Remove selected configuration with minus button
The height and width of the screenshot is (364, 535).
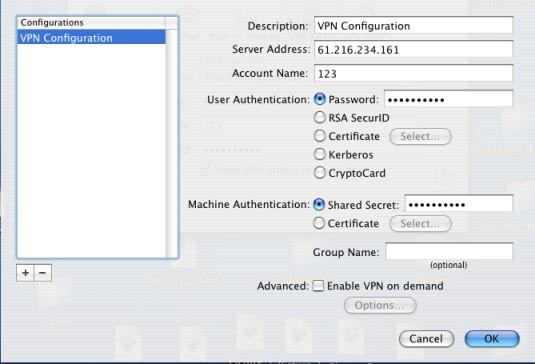tap(43, 273)
